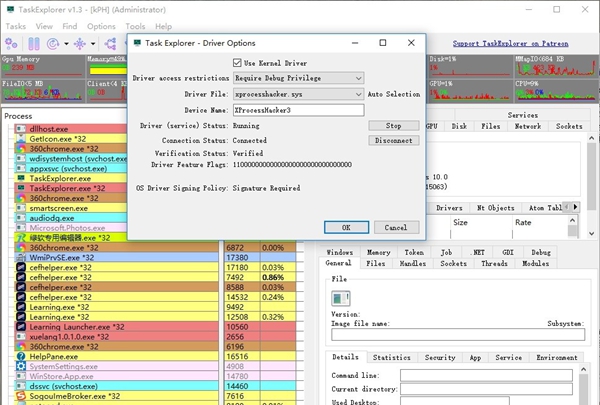The image size is (600, 405).
Task: Click the TaskExplorer app icon in title bar
Action: tap(10, 10)
